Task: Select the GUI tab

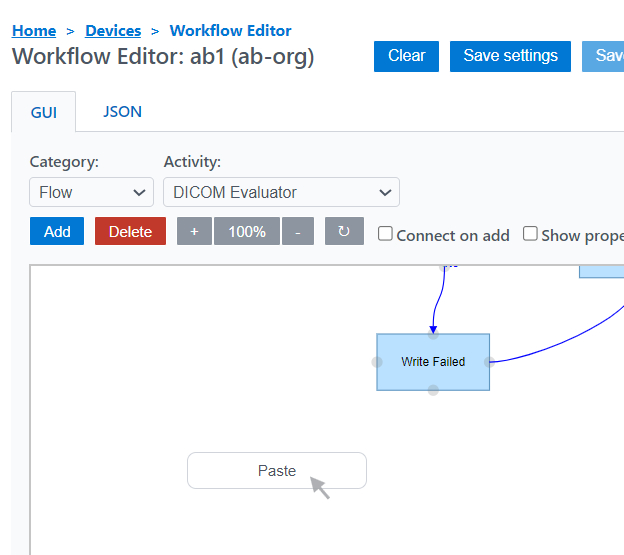Action: click(x=44, y=112)
